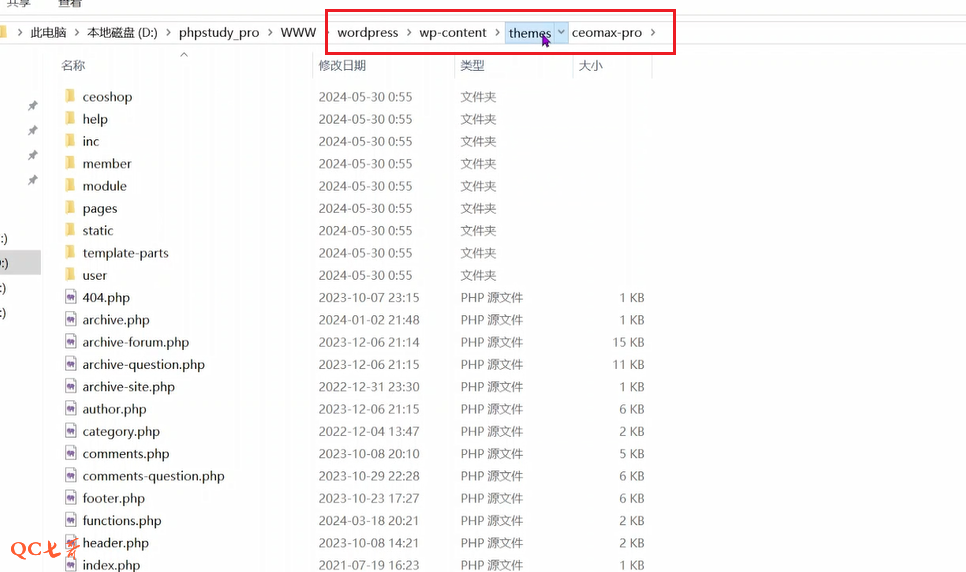Select the header.php file name

(x=116, y=543)
